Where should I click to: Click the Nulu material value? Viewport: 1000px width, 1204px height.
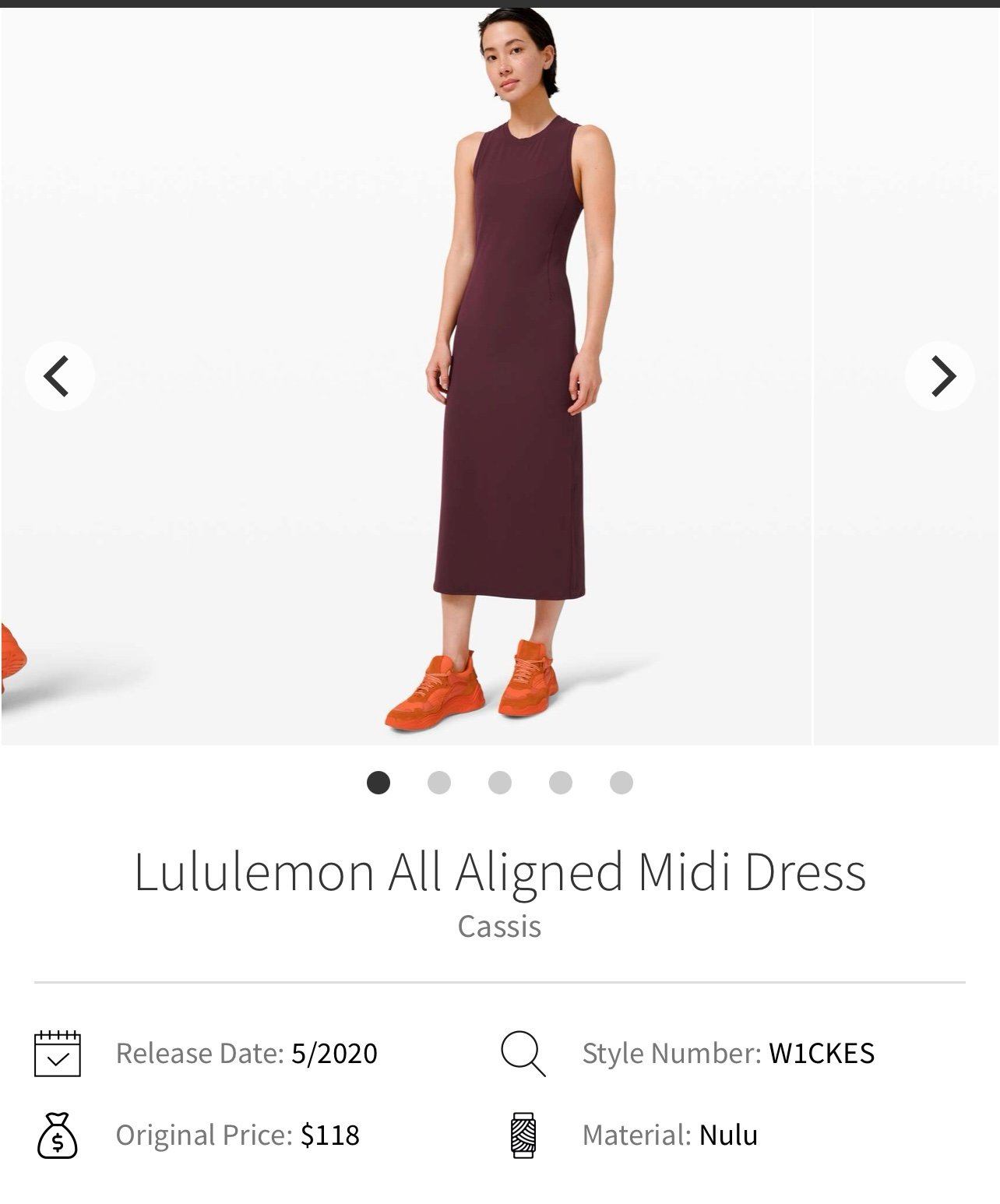pyautogui.click(x=728, y=1135)
